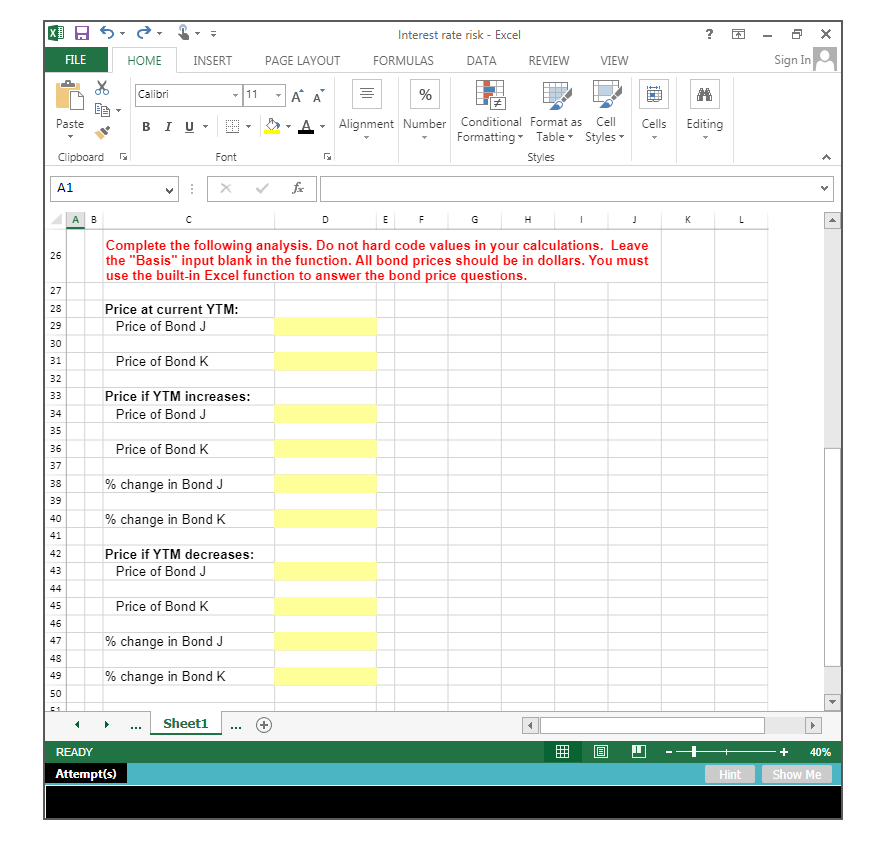Click the Show Me button

[796, 773]
